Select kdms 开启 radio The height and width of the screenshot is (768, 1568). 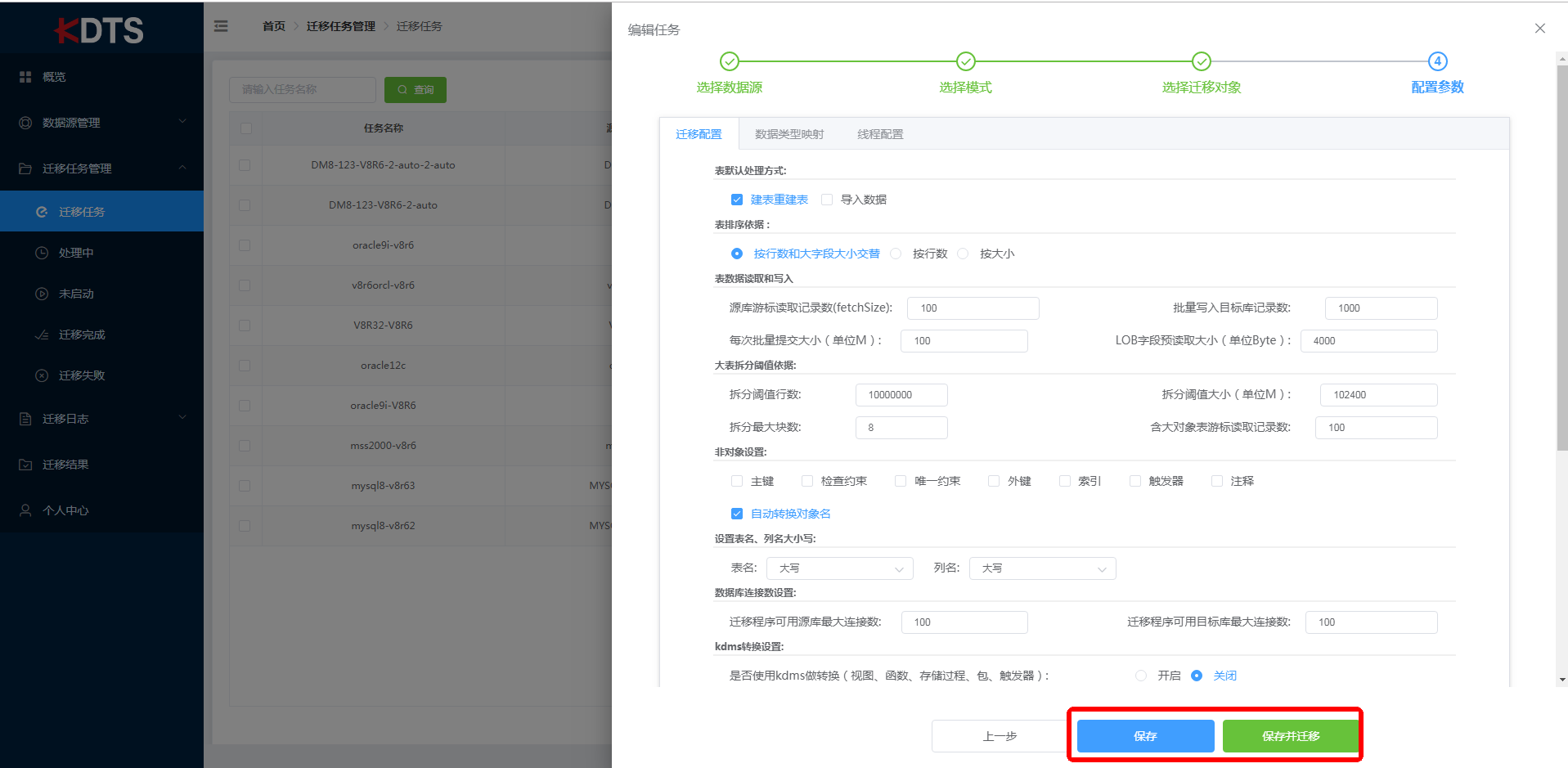[1141, 676]
